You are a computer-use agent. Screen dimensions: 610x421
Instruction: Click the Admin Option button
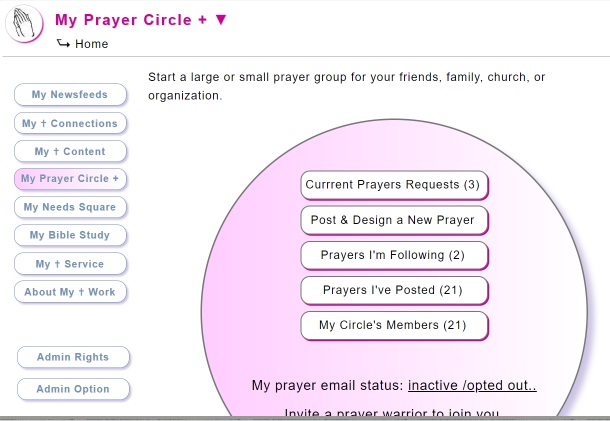[x=73, y=389]
